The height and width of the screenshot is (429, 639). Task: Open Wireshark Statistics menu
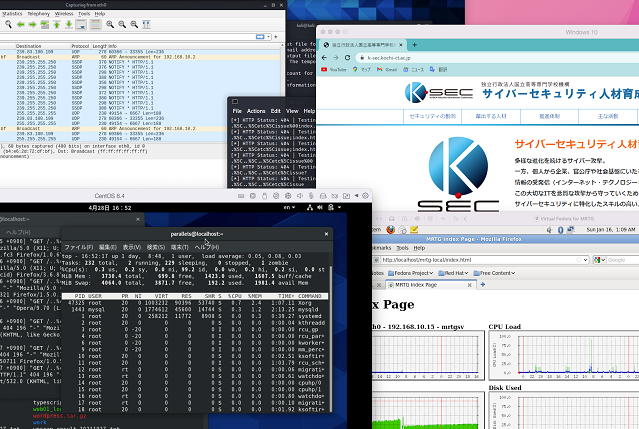coord(12,13)
